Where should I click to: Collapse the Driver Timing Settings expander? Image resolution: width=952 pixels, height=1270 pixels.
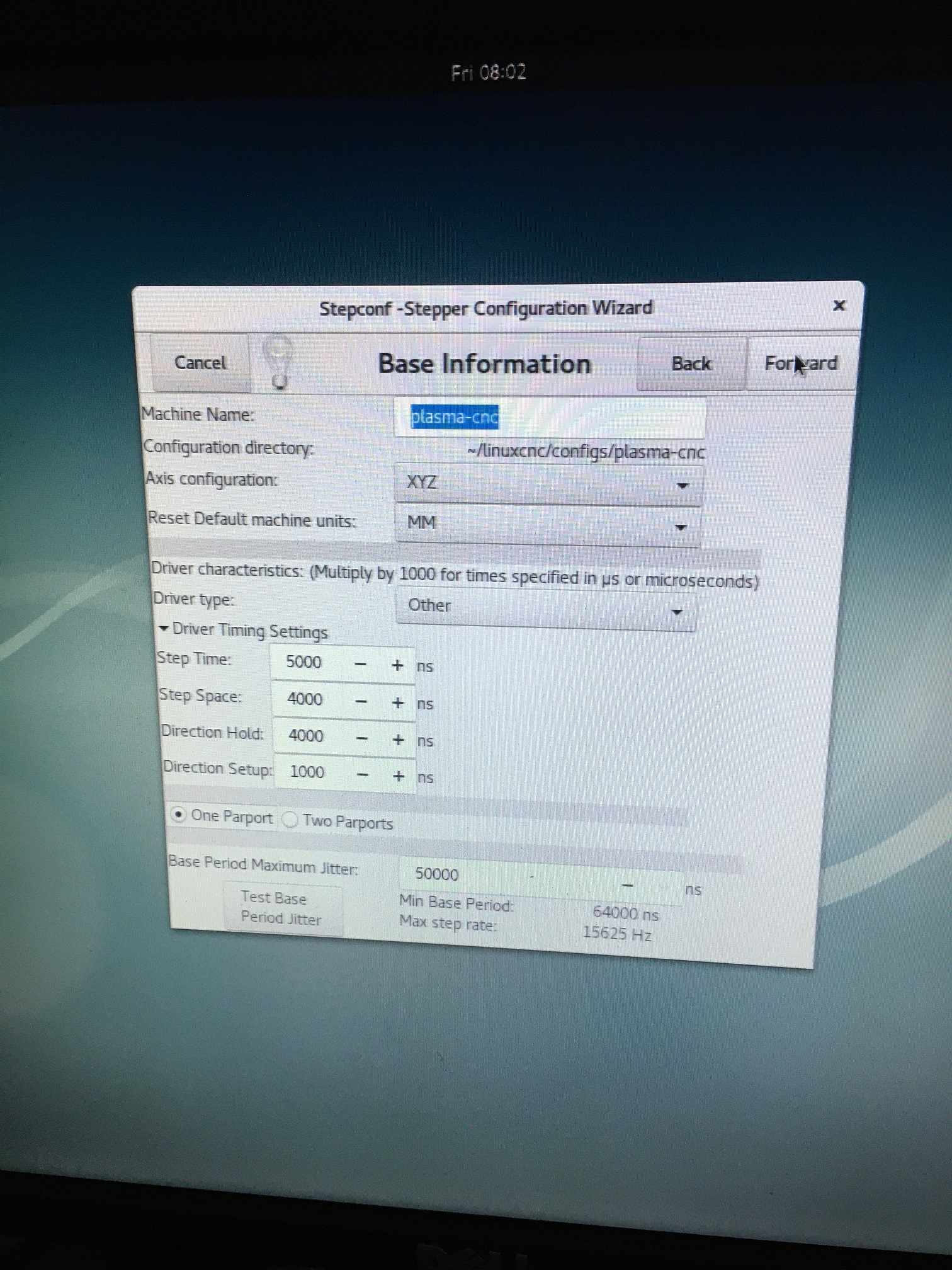(x=244, y=631)
